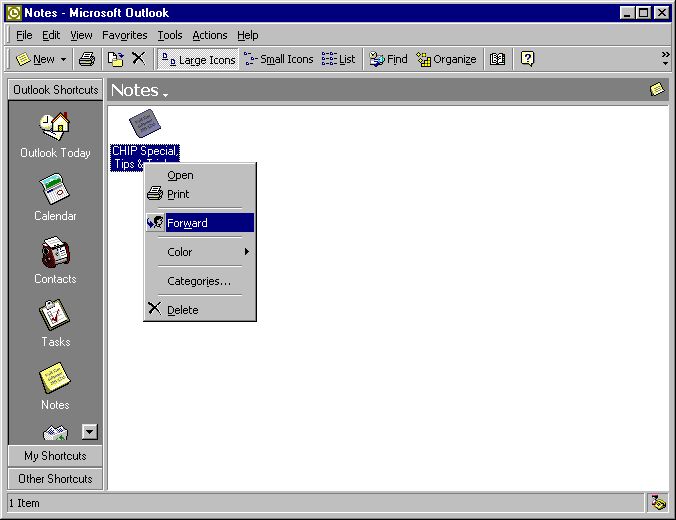Viewport: 676px width, 520px height.
Task: Click the Outlook Shortcuts group button
Action: pos(55,90)
